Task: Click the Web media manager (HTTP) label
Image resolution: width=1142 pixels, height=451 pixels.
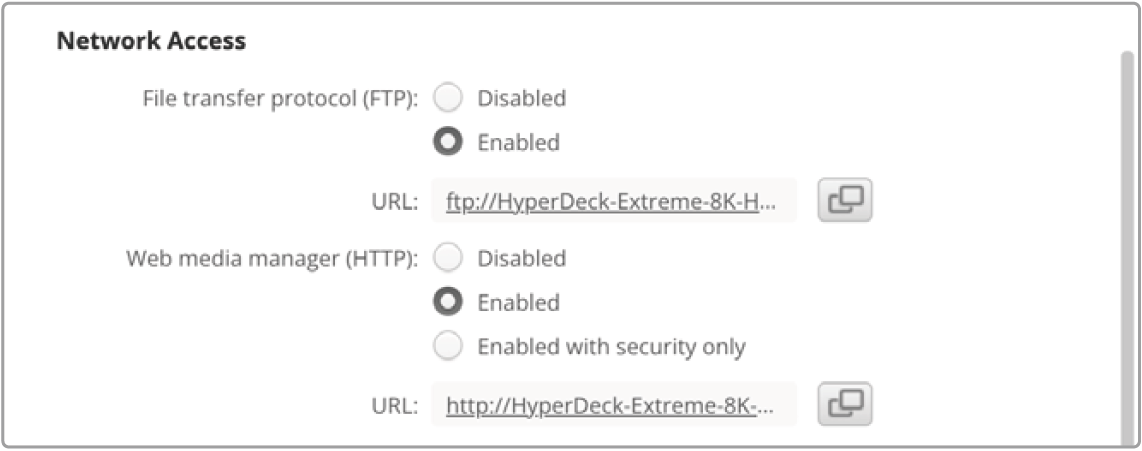Action: coord(272,259)
